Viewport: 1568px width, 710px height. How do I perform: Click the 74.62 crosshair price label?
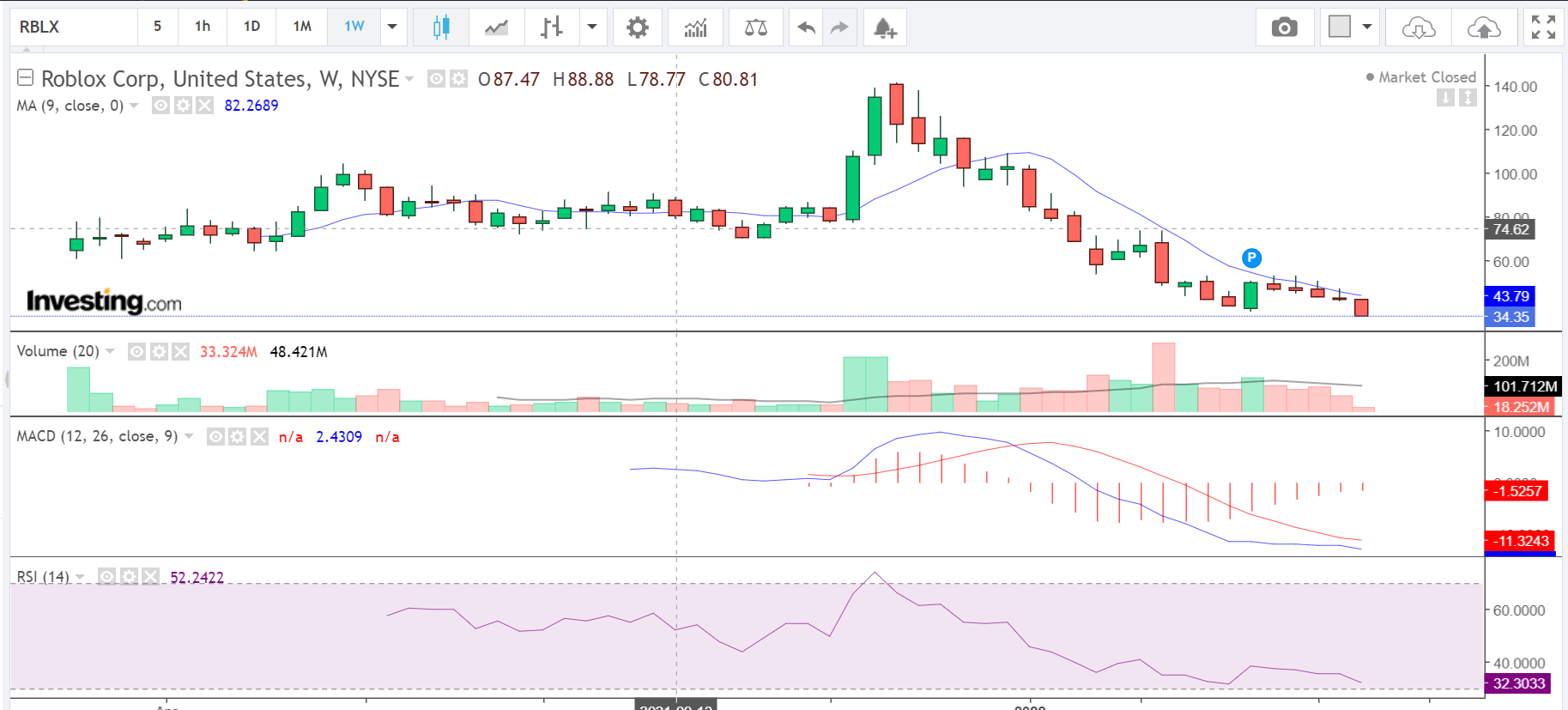pyautogui.click(x=1510, y=229)
